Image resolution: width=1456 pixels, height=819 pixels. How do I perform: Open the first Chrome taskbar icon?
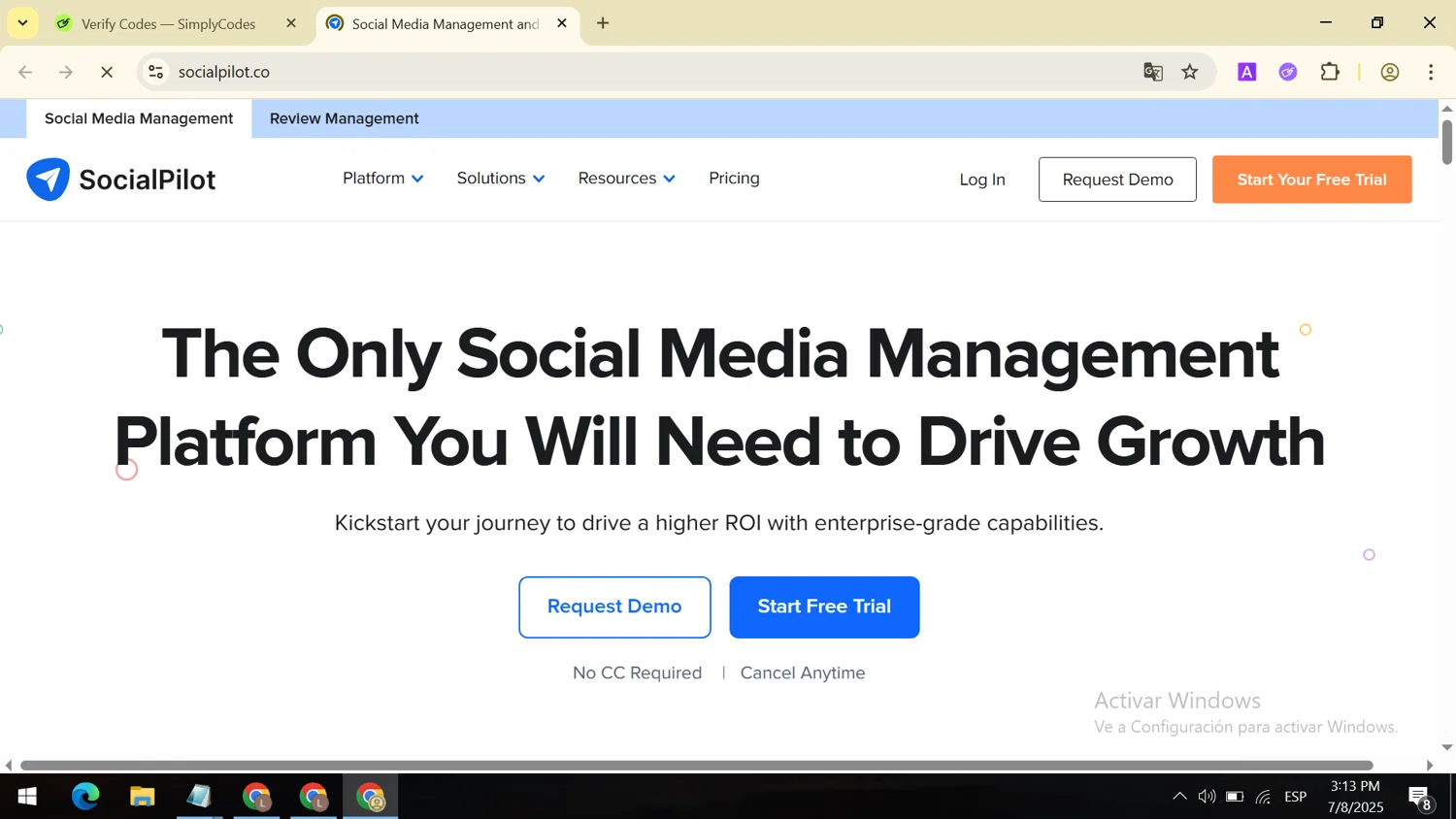tap(256, 797)
